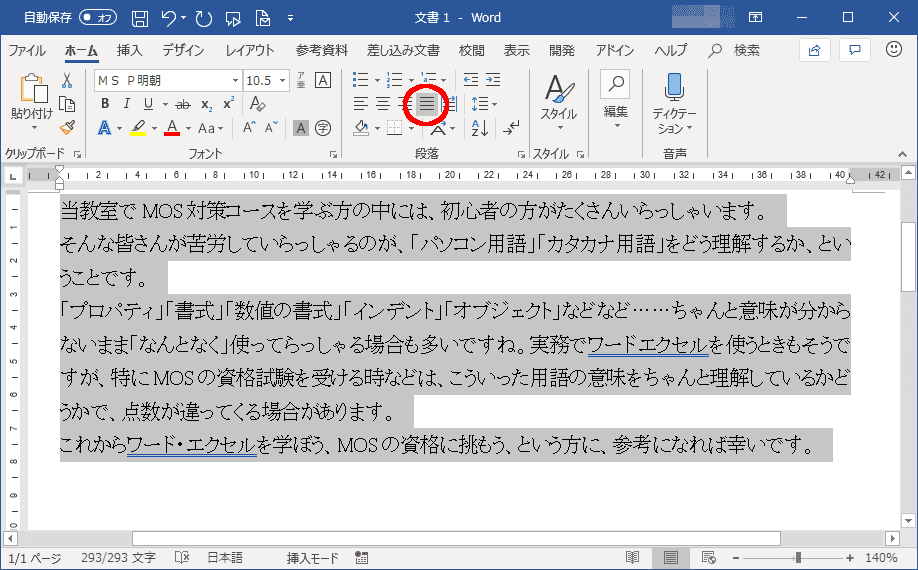Toggle Subscript formatting

click(206, 104)
